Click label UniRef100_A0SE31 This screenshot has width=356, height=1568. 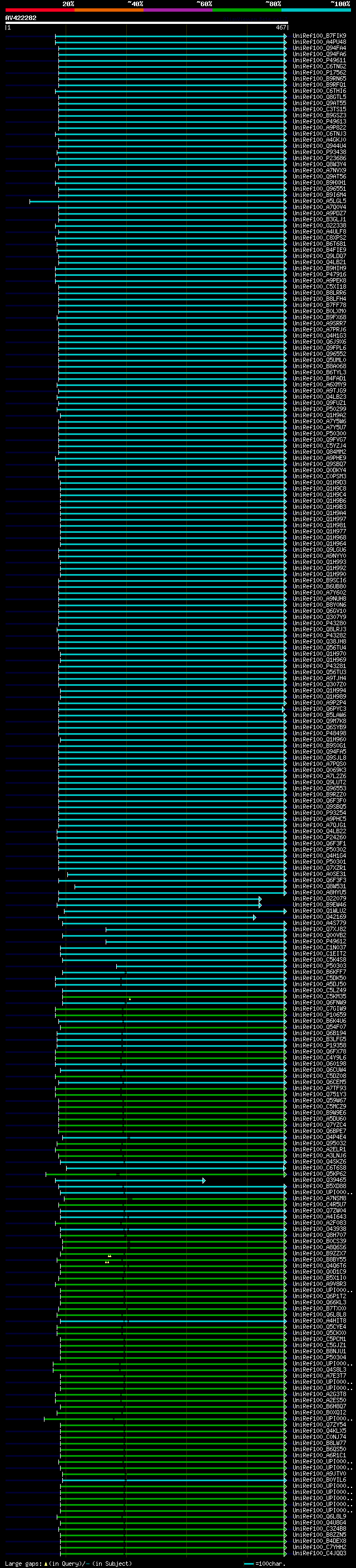click(319, 874)
